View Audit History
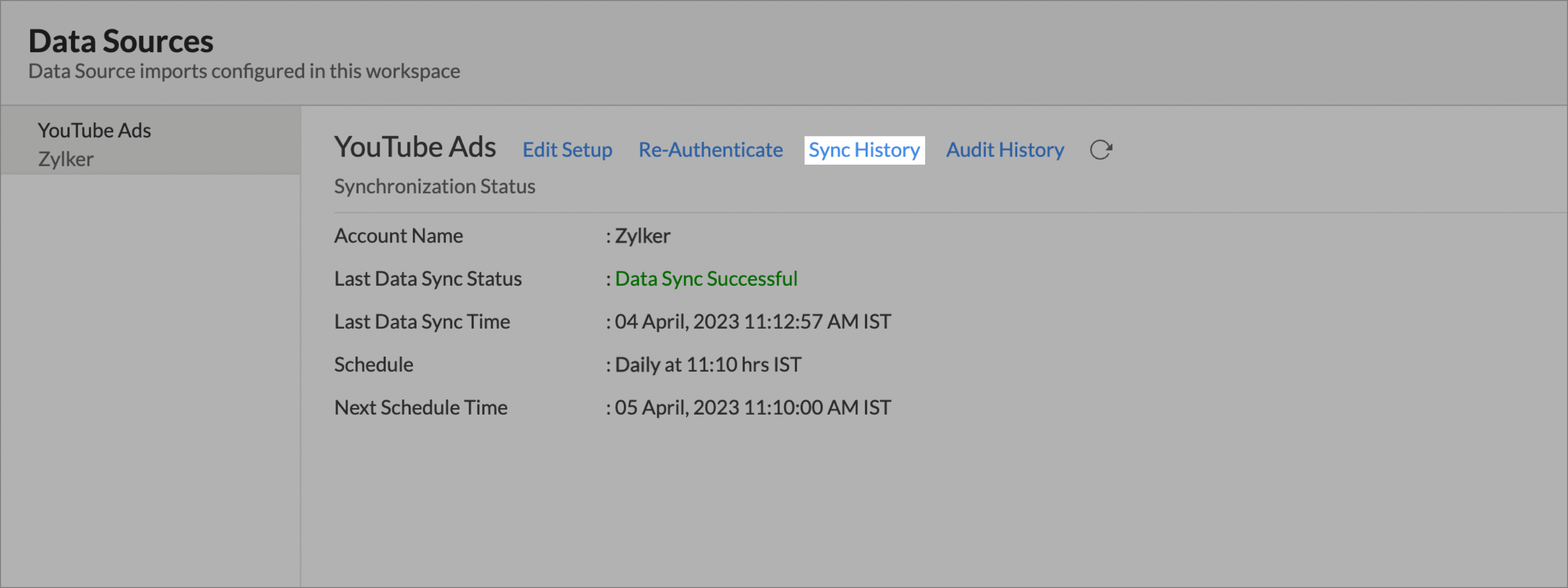The width and height of the screenshot is (1568, 588). click(1004, 150)
